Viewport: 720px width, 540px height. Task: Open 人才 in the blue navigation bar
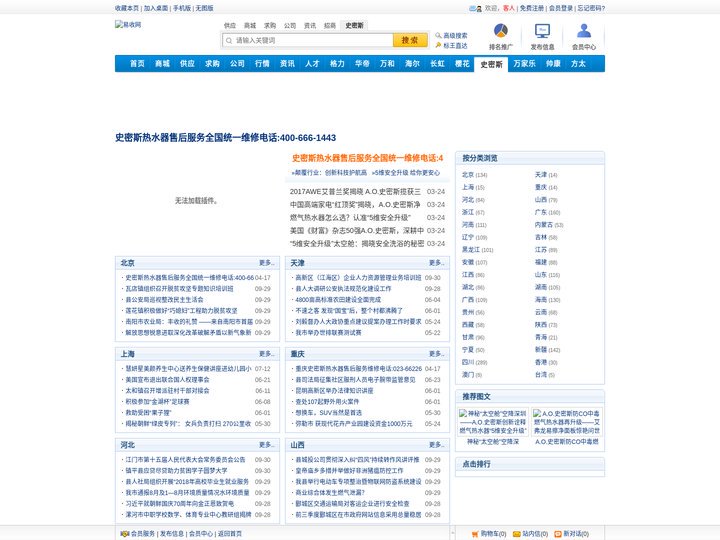pos(312,64)
